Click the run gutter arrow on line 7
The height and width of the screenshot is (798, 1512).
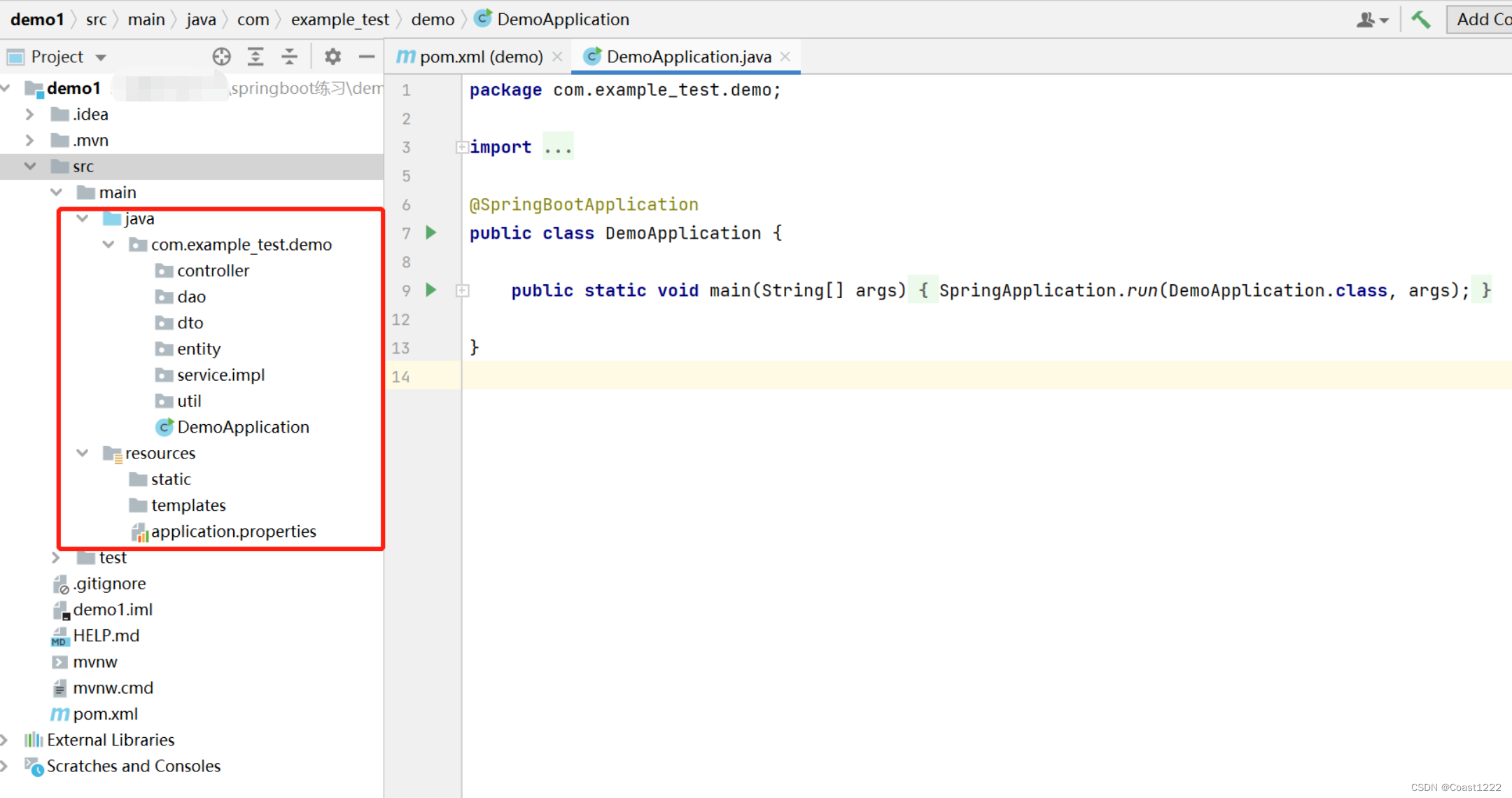431,232
